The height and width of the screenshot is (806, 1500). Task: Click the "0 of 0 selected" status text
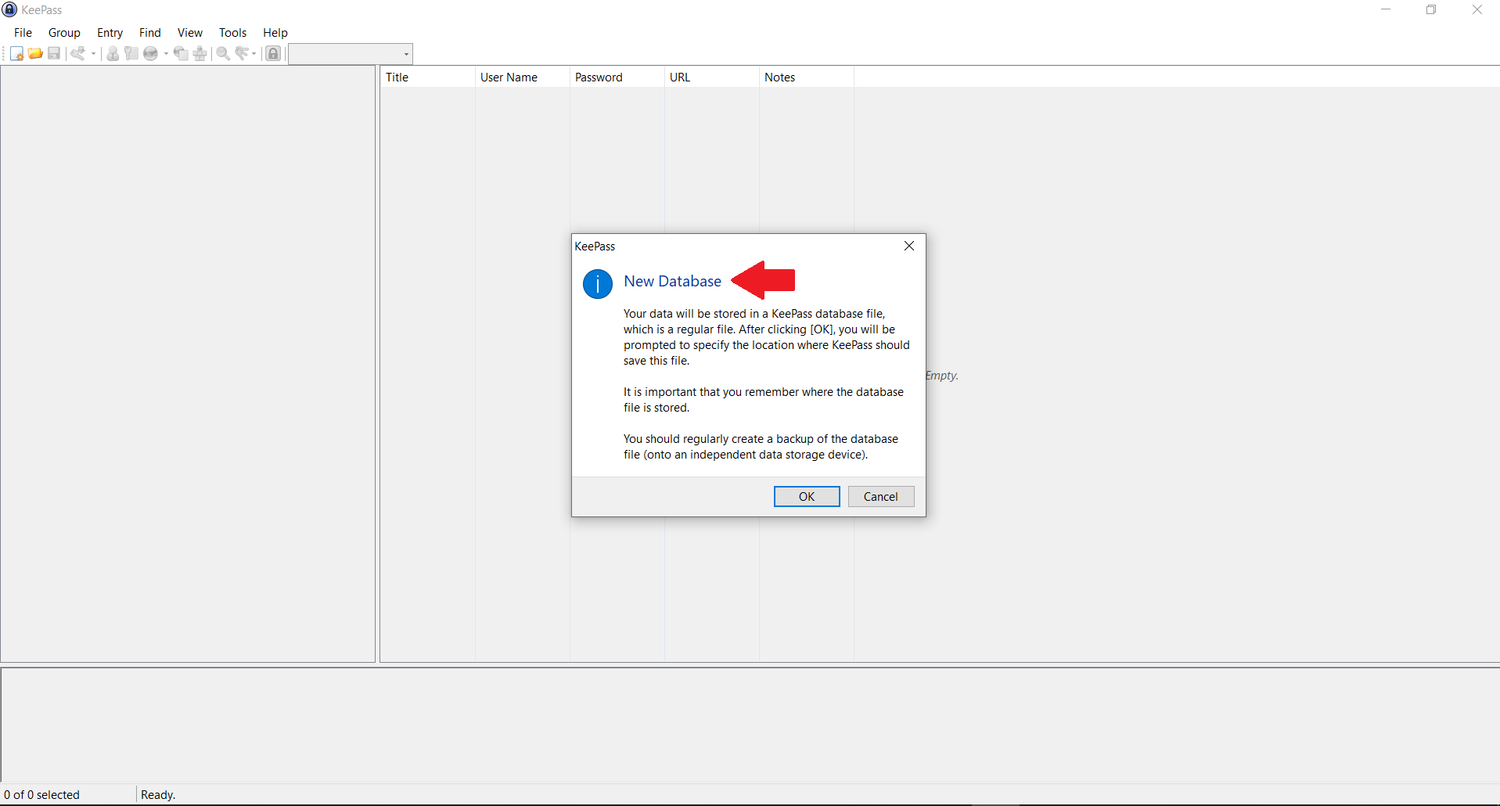(x=42, y=795)
